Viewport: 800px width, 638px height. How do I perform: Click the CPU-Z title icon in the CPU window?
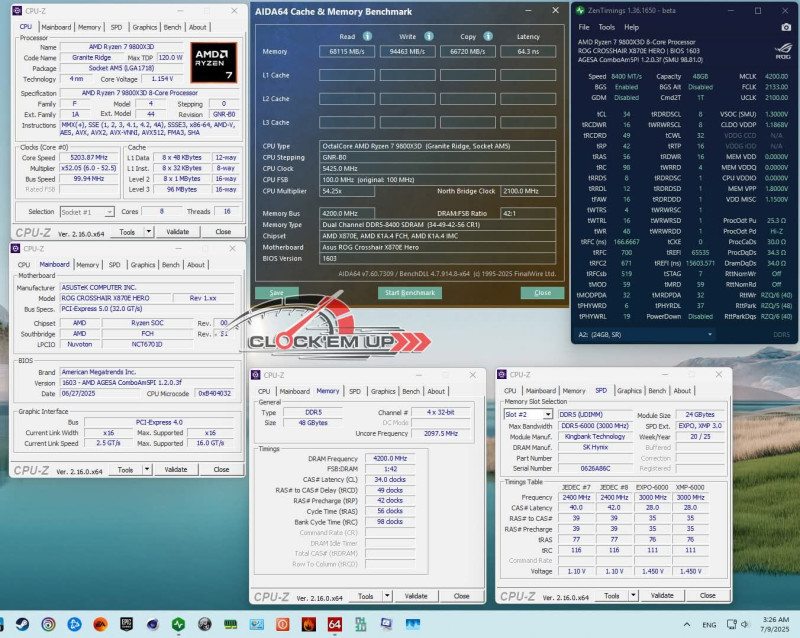coord(17,10)
